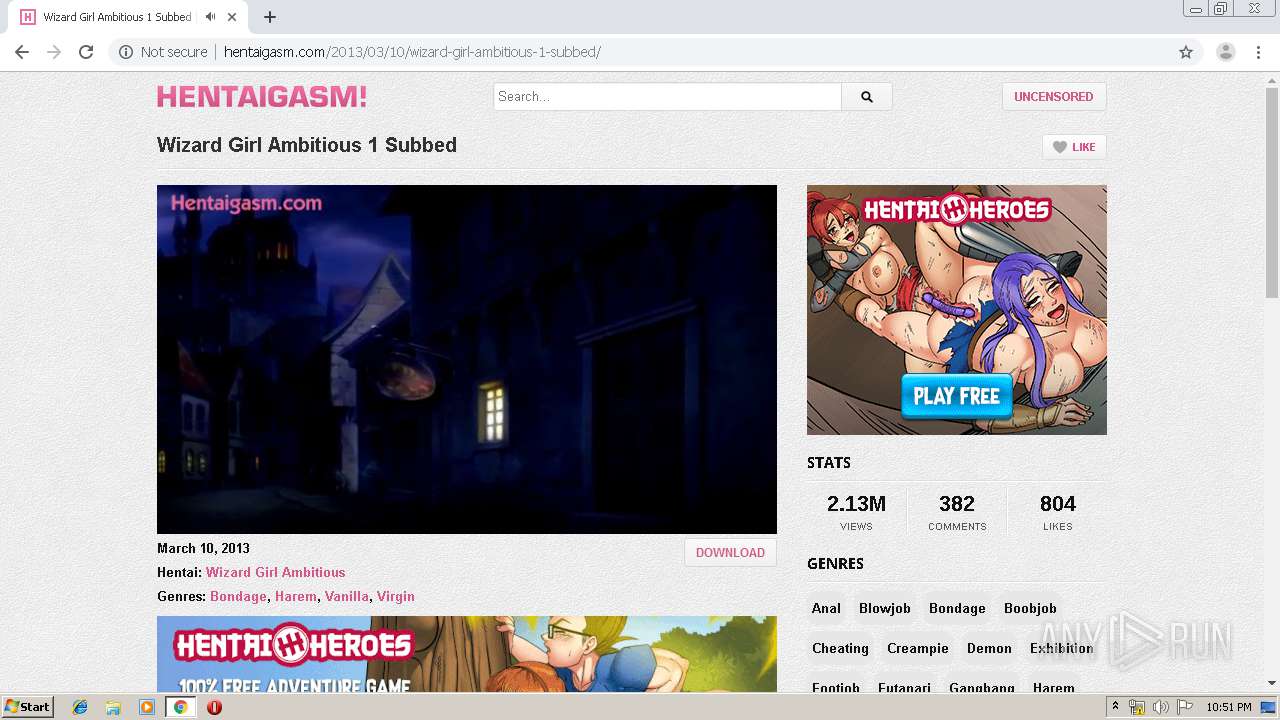Open the network tray icon
The image size is (1280, 720).
coord(1137,707)
